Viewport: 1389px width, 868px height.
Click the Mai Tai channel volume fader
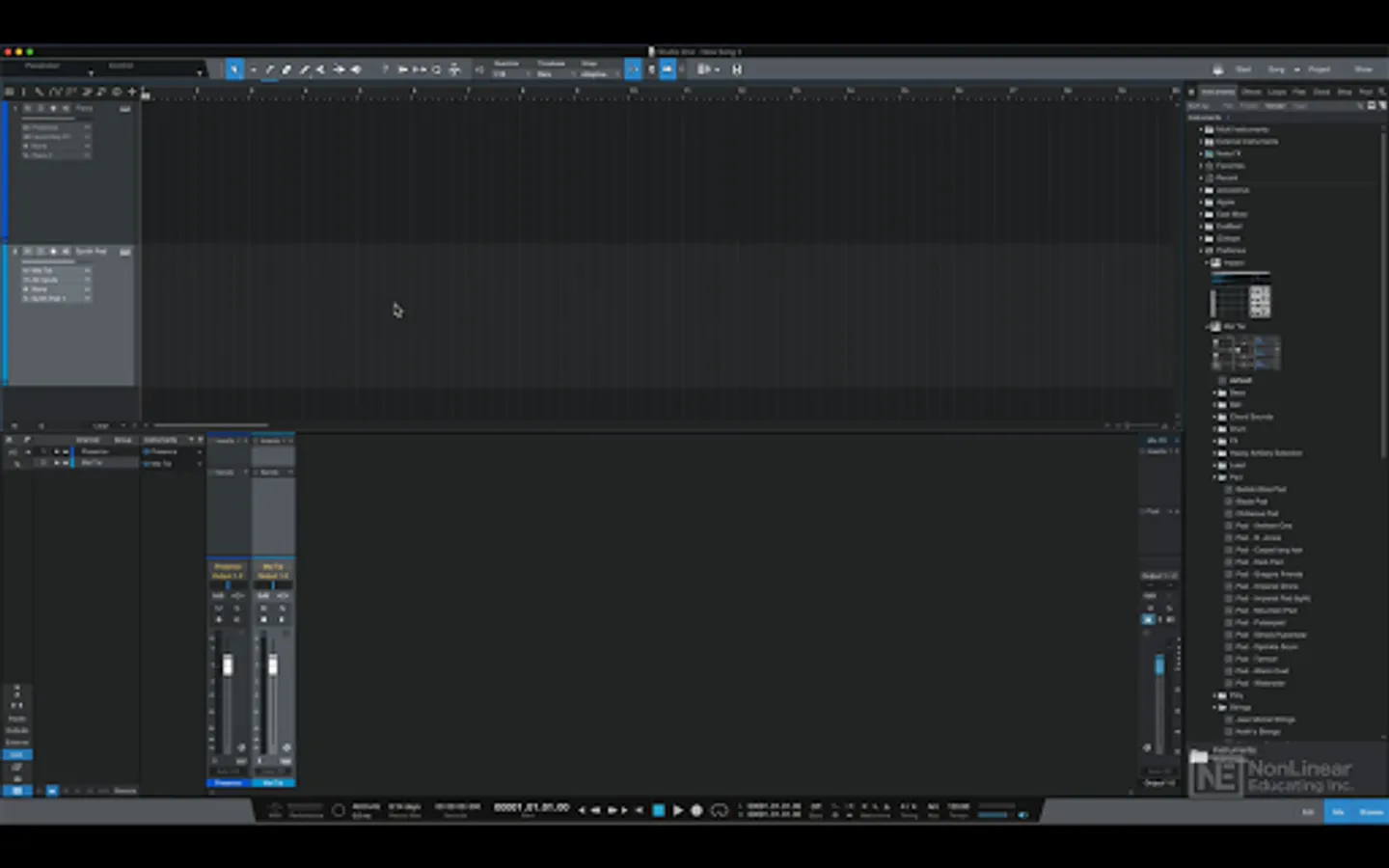click(x=273, y=665)
